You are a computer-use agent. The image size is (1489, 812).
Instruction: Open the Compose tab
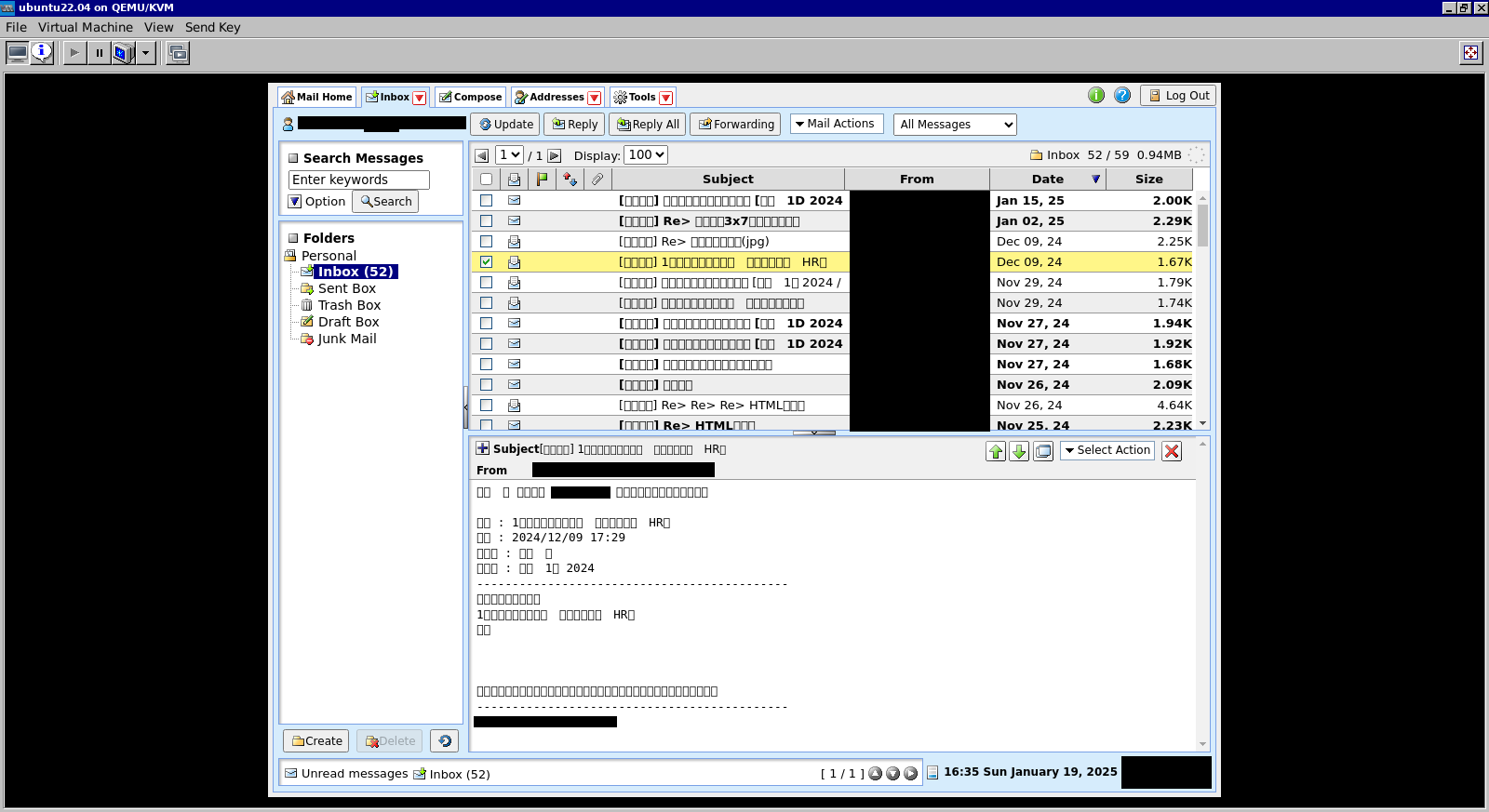(471, 97)
